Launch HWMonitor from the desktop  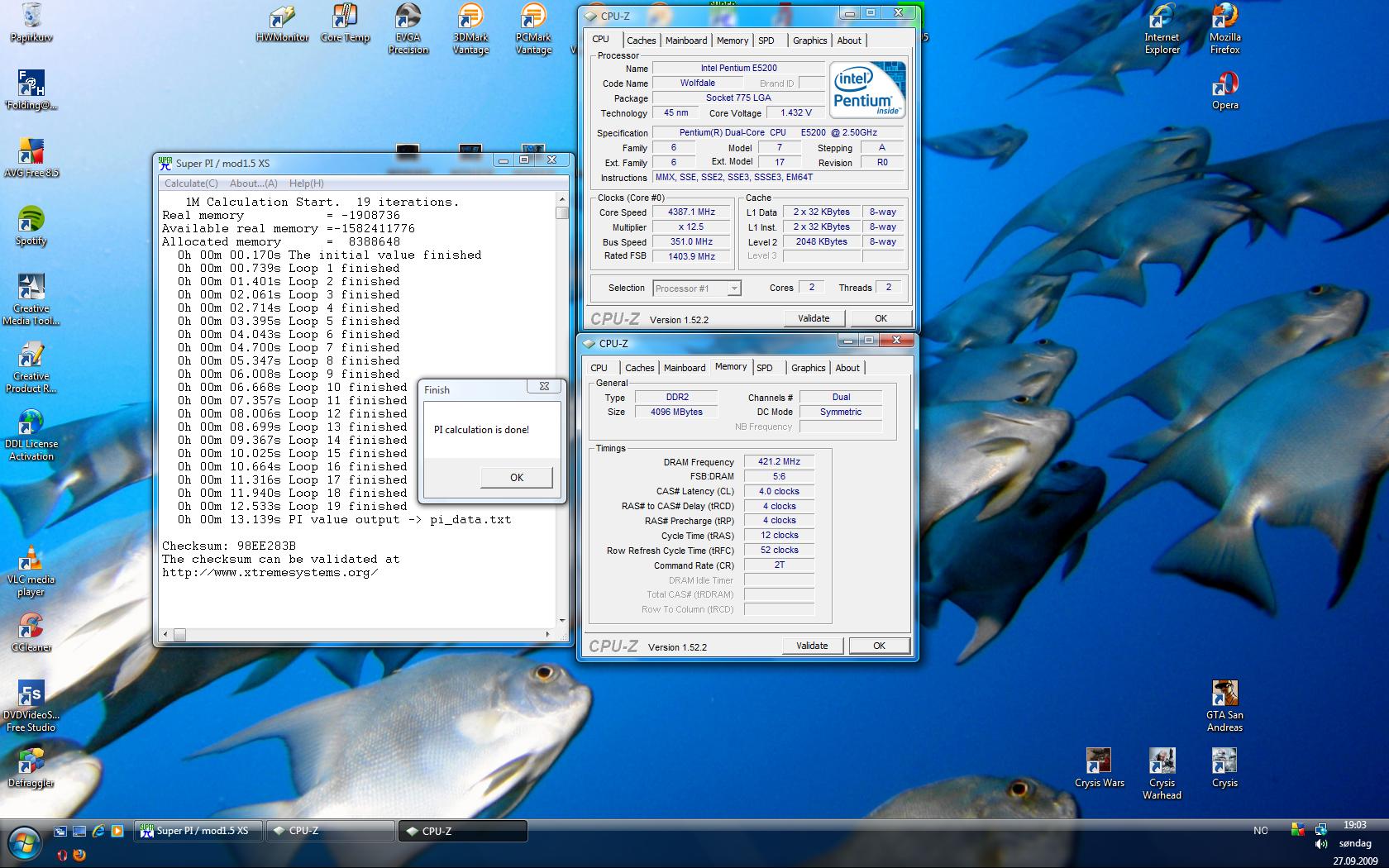[282, 22]
